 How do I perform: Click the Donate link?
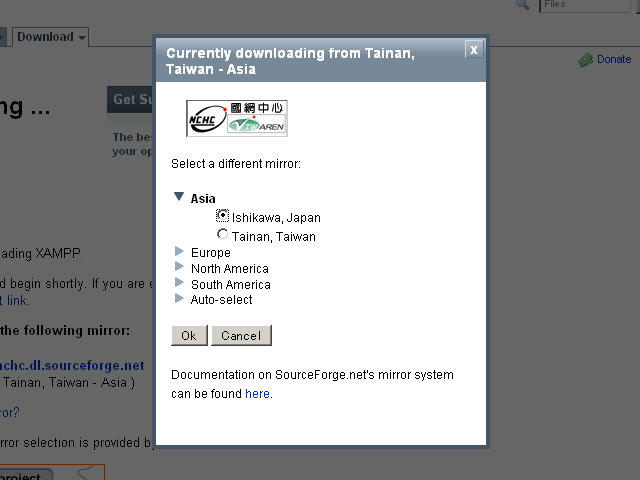coord(614,60)
